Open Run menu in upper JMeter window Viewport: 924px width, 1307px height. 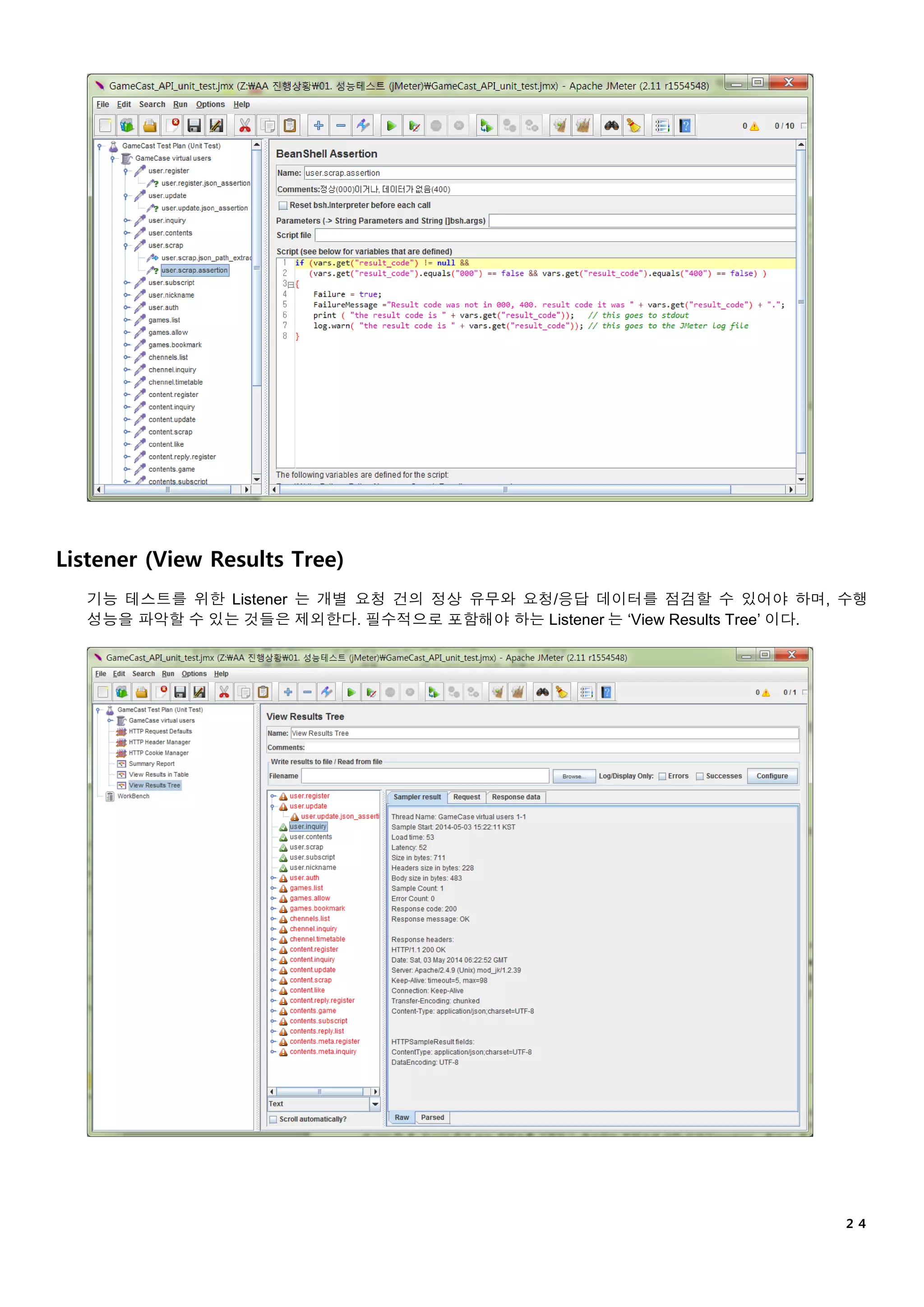[x=180, y=104]
